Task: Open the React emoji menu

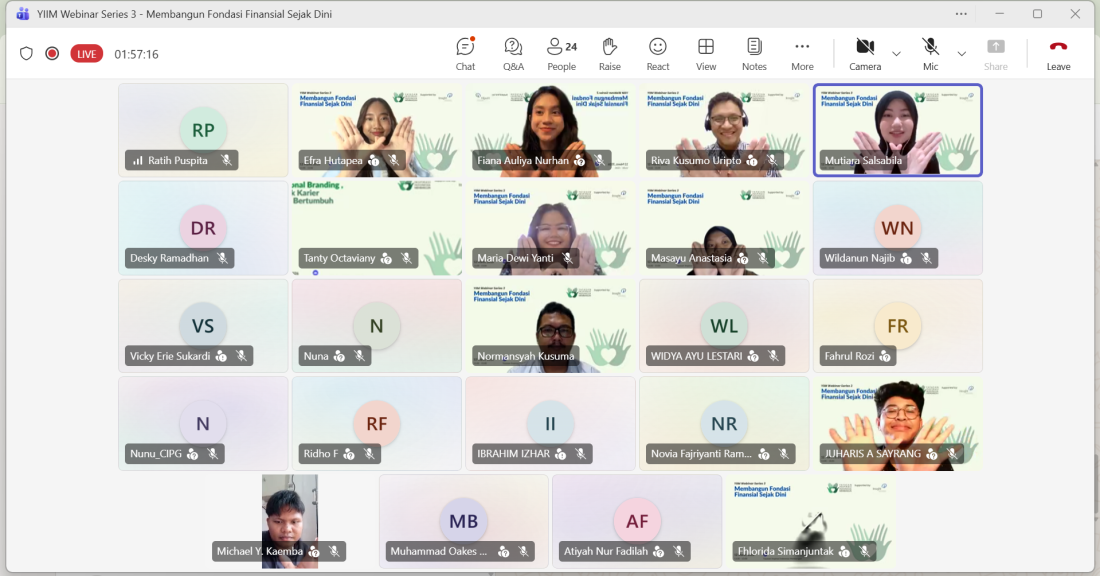Action: (x=657, y=54)
